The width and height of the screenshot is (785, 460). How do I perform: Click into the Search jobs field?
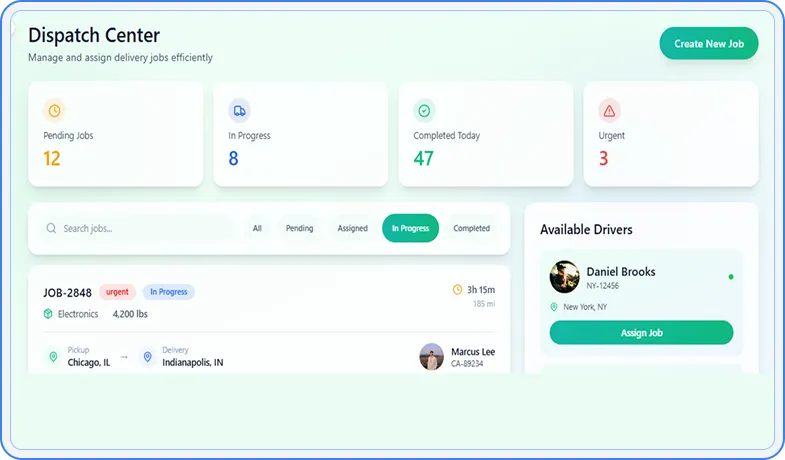pyautogui.click(x=145, y=229)
